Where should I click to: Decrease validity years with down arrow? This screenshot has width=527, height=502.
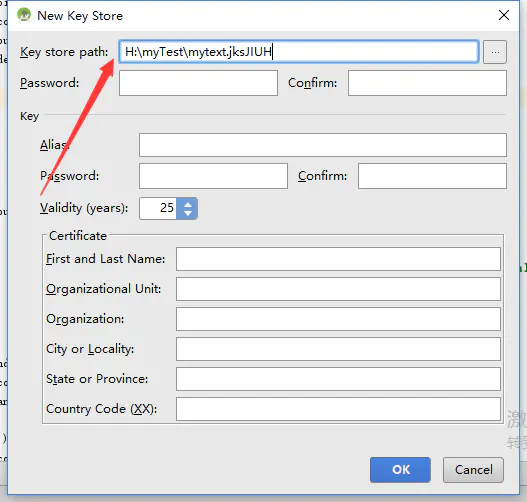(x=188, y=213)
